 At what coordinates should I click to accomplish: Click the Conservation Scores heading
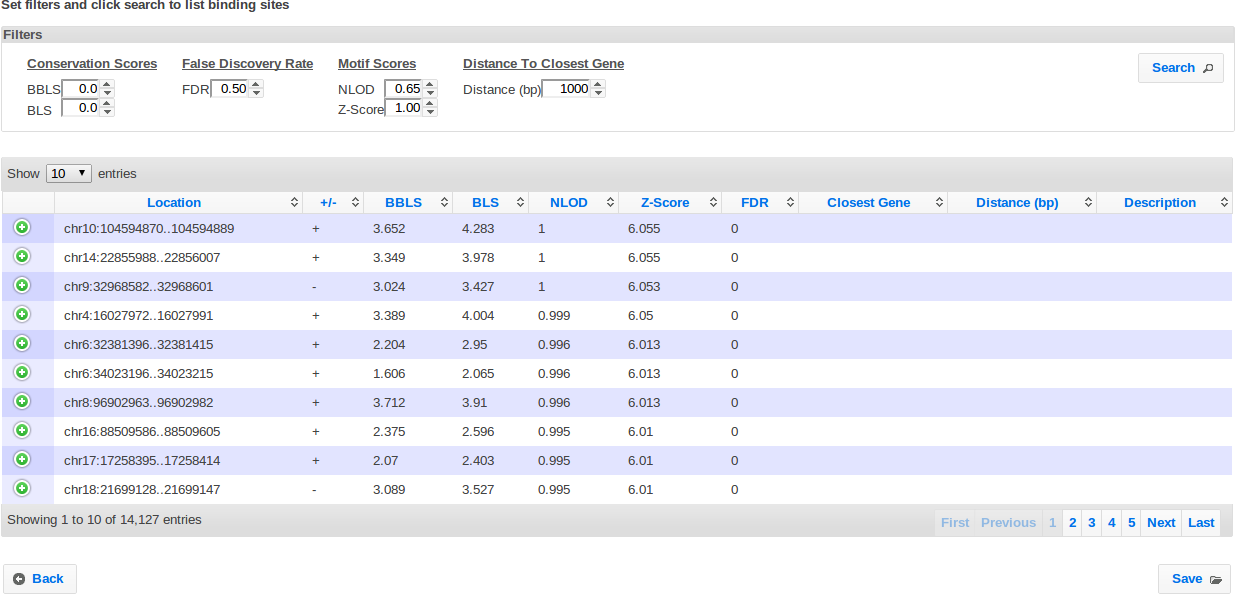pos(92,64)
